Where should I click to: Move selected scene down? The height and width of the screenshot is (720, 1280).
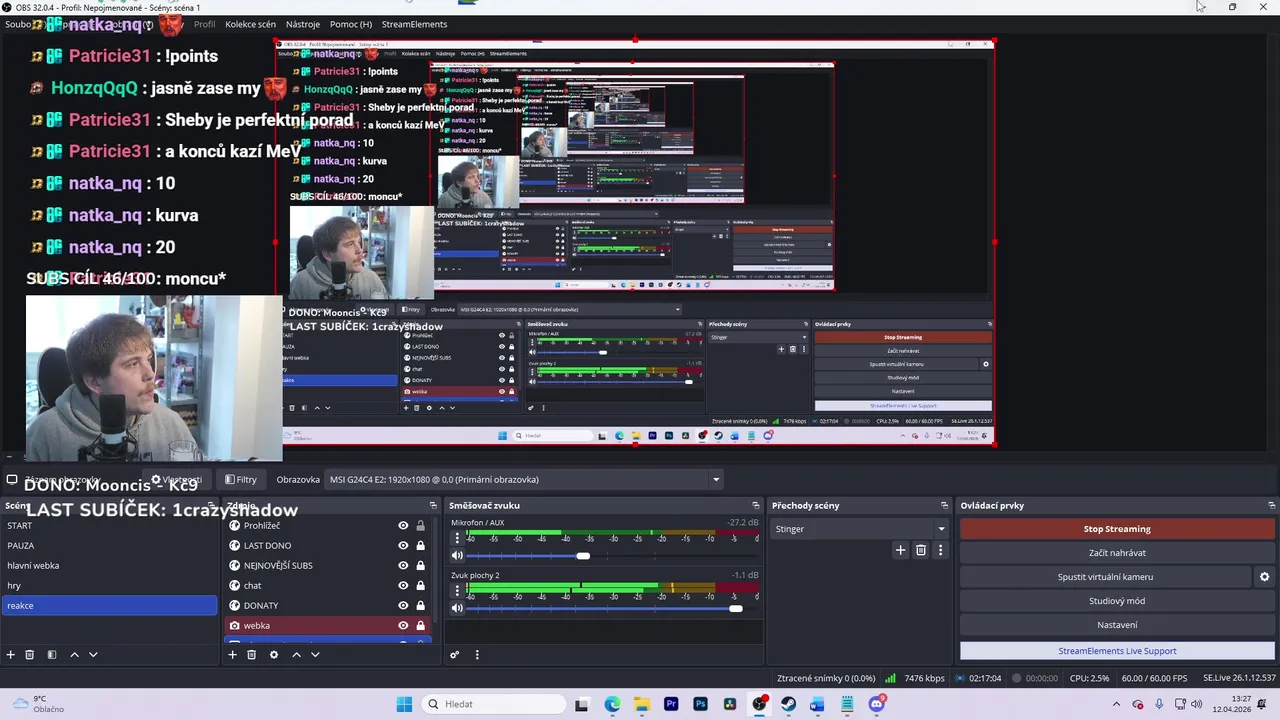(93, 655)
